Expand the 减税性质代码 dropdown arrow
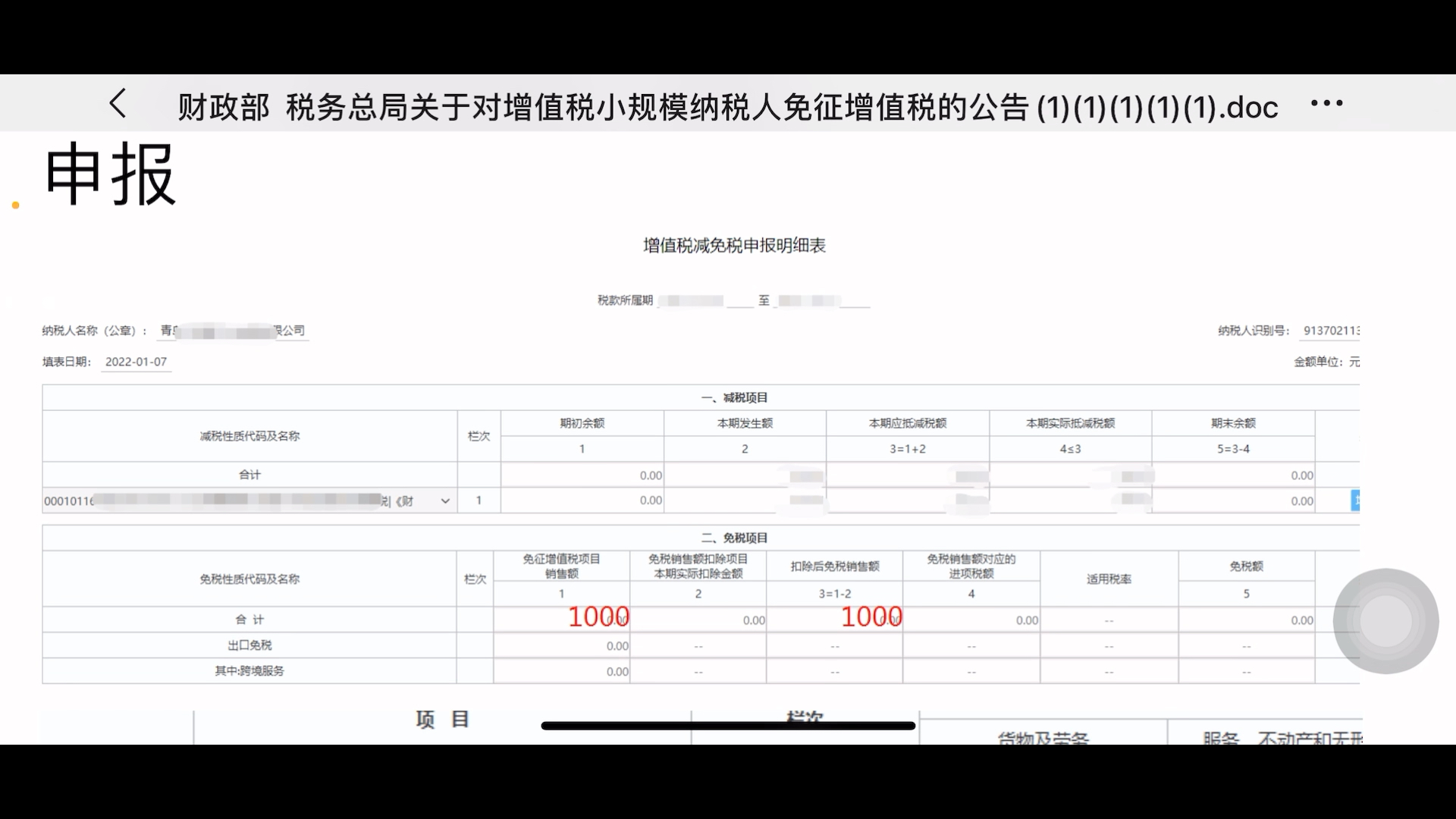The image size is (1456, 819). point(445,501)
